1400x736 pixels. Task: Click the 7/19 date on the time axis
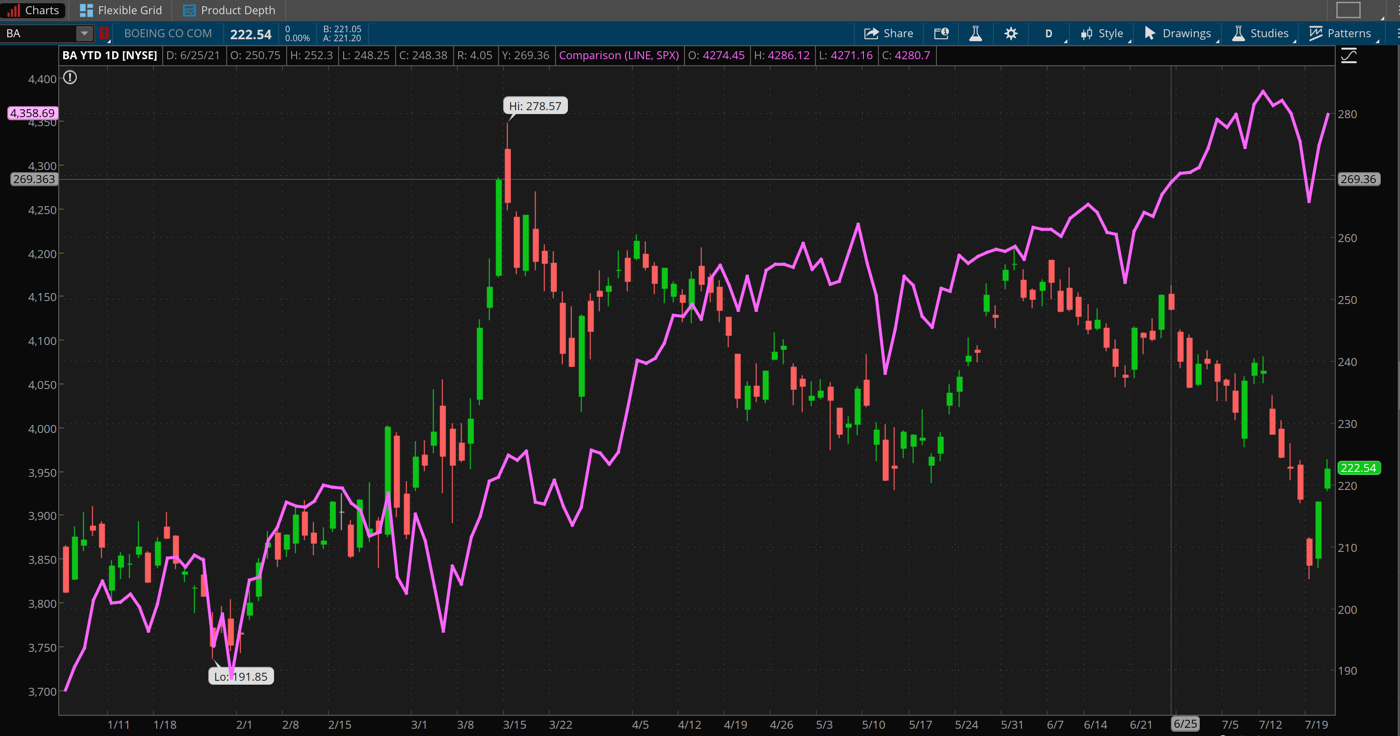click(1317, 724)
